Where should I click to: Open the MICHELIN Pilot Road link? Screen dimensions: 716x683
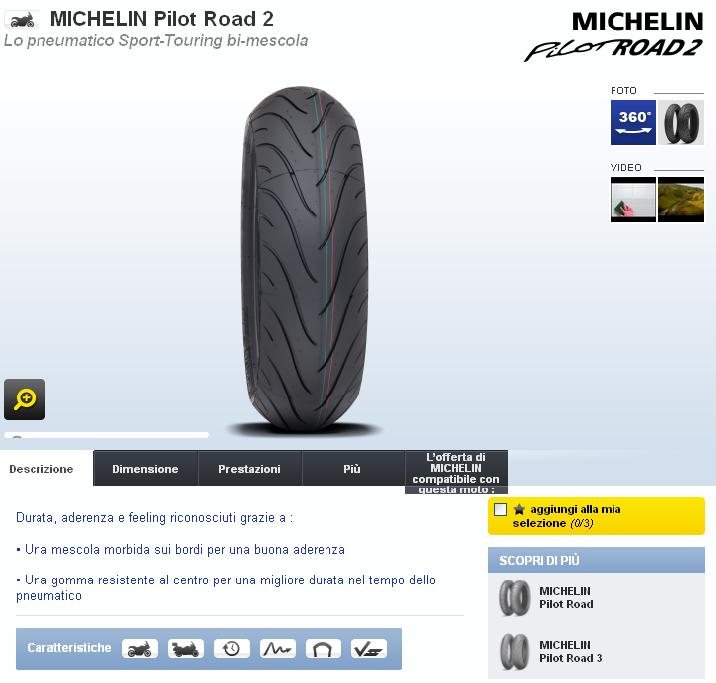pos(566,598)
